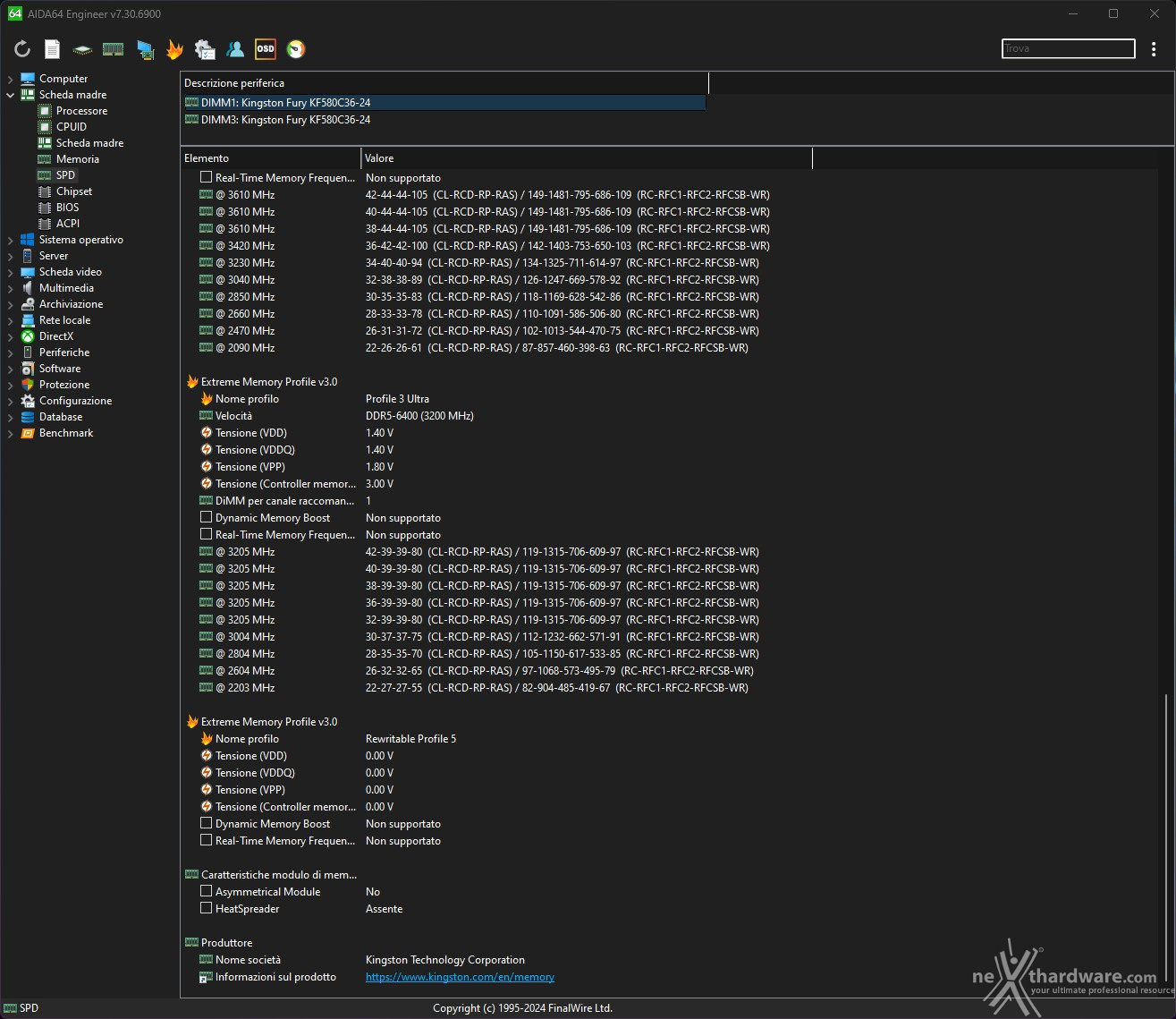
Task: Toggle the OSD panel icon
Action: (x=266, y=49)
